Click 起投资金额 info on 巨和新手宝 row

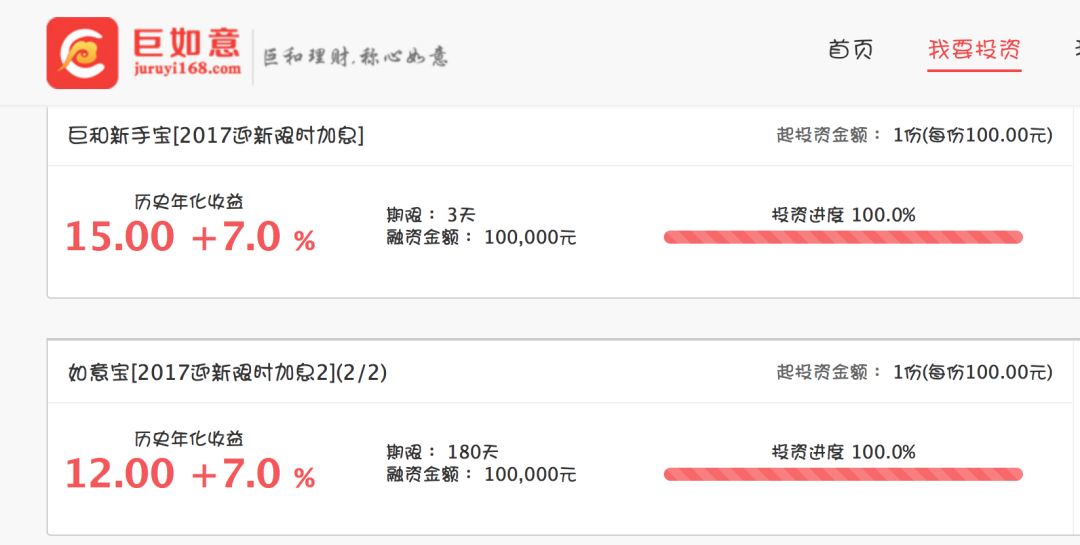[x=914, y=135]
